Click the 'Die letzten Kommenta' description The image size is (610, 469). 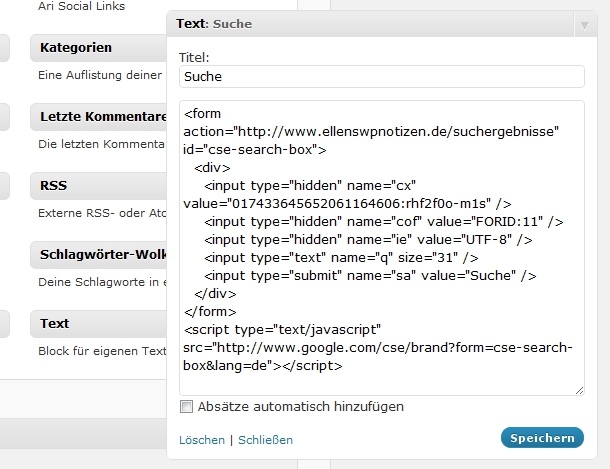102,144
